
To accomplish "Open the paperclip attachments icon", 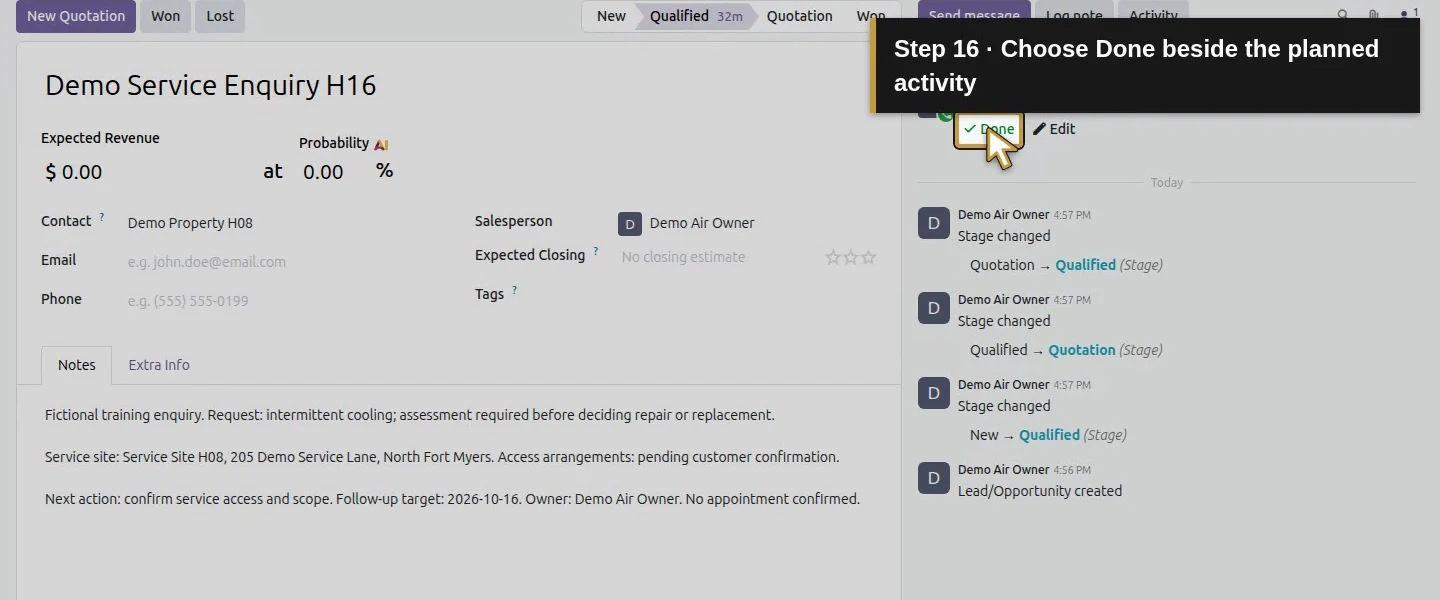I will [1374, 15].
